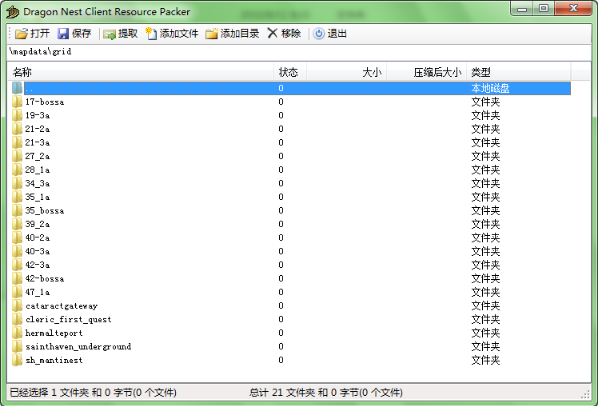The width and height of the screenshot is (600, 406).
Task: Click the folder icon of 42-bossa
Action: pyautogui.click(x=17, y=278)
